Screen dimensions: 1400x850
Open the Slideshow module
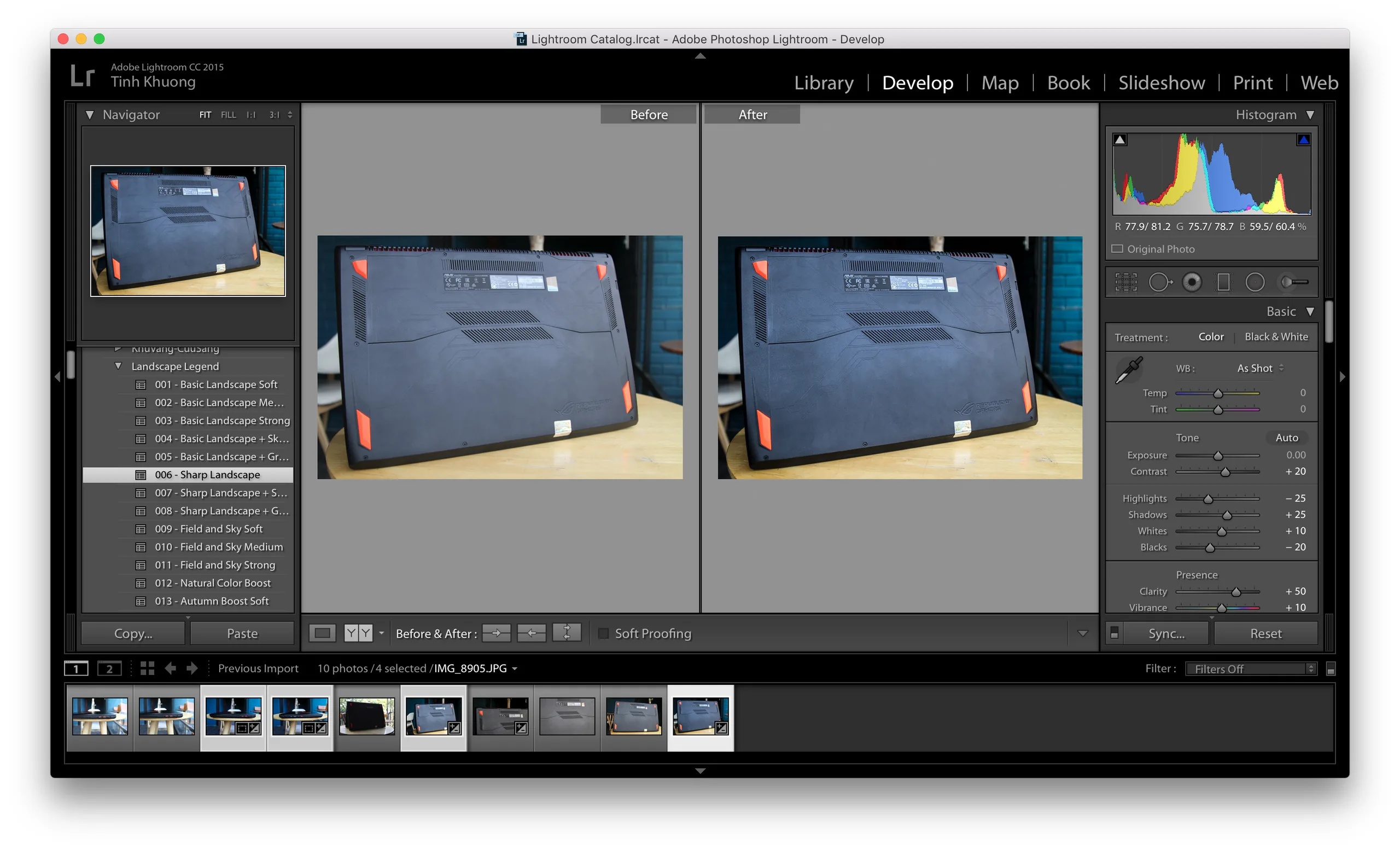point(1162,83)
